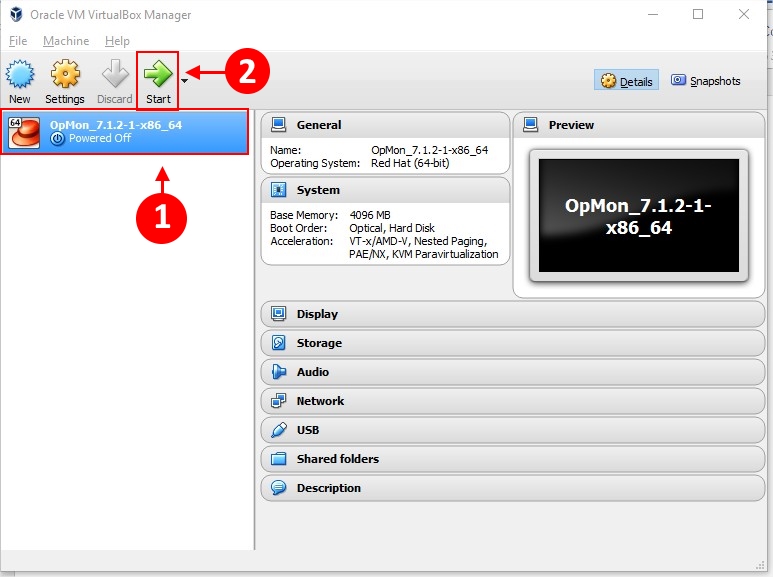Open the Settings gear icon

pos(65,76)
